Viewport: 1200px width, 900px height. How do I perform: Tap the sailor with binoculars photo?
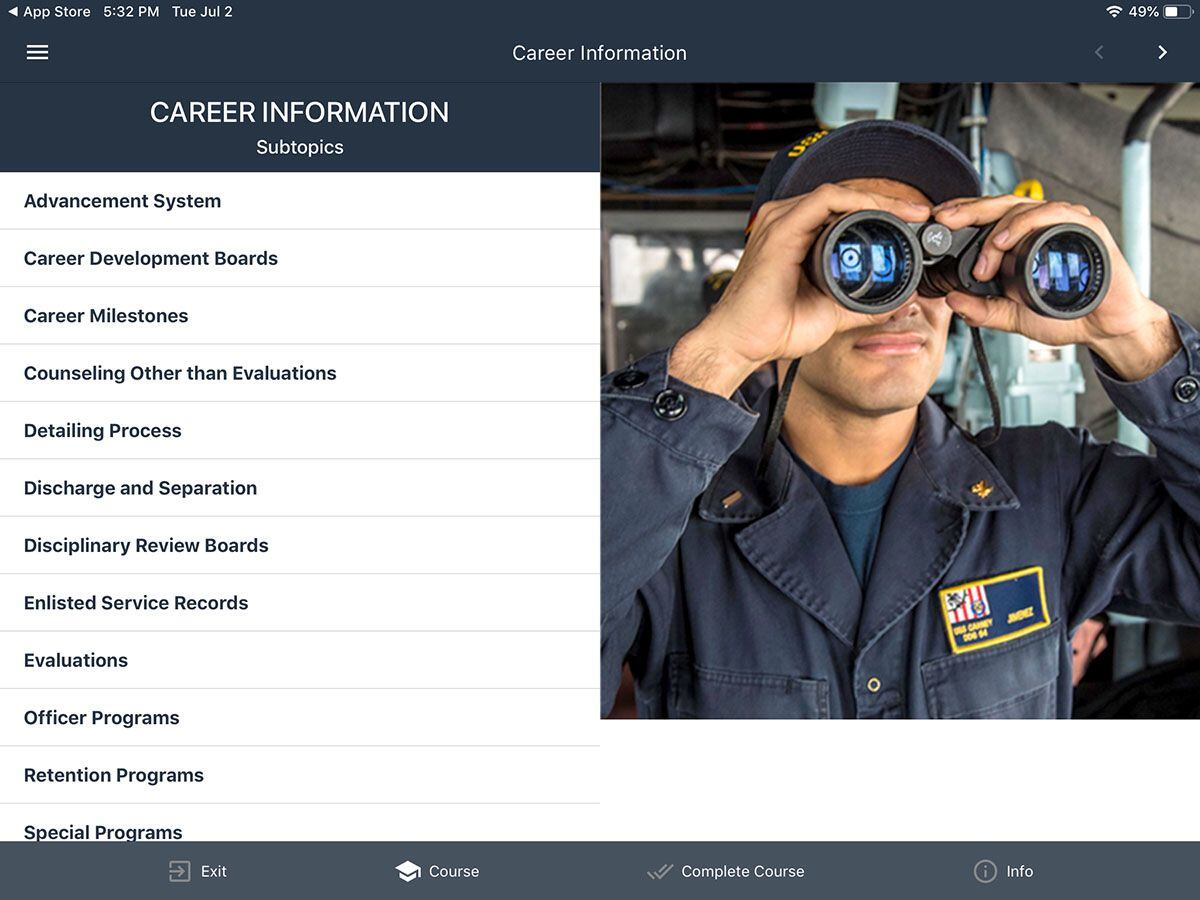click(x=900, y=400)
